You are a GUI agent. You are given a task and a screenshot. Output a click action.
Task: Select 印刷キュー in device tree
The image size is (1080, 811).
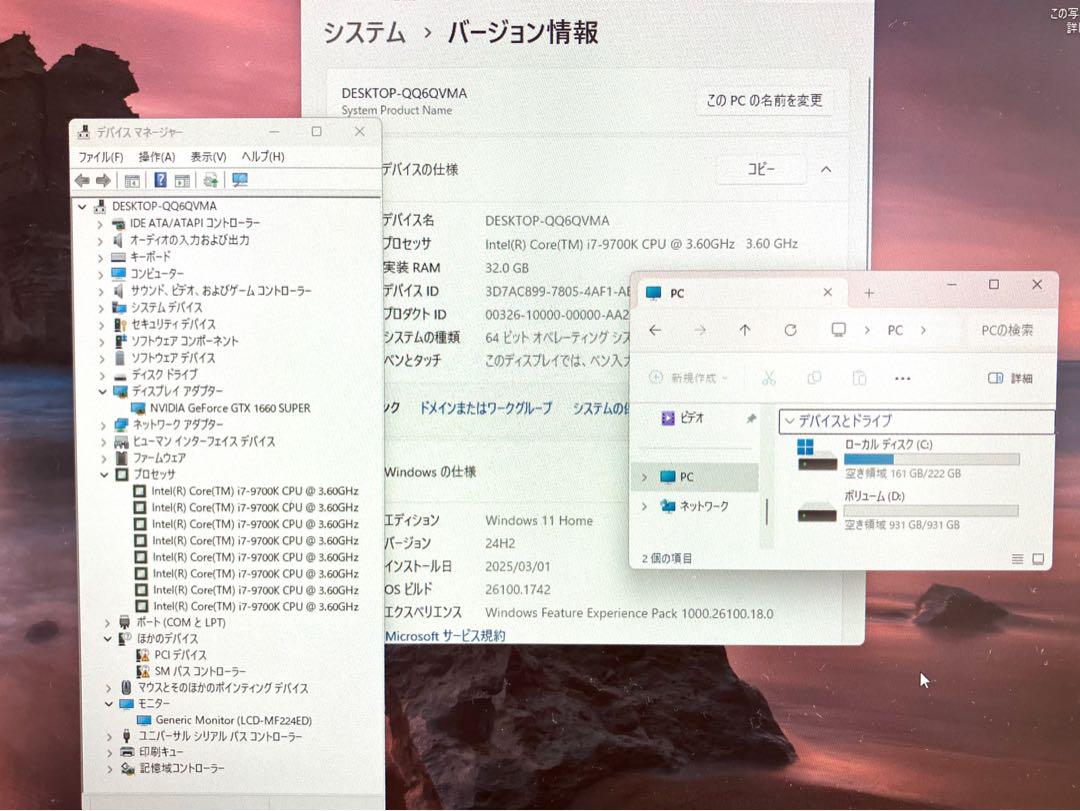point(161,752)
